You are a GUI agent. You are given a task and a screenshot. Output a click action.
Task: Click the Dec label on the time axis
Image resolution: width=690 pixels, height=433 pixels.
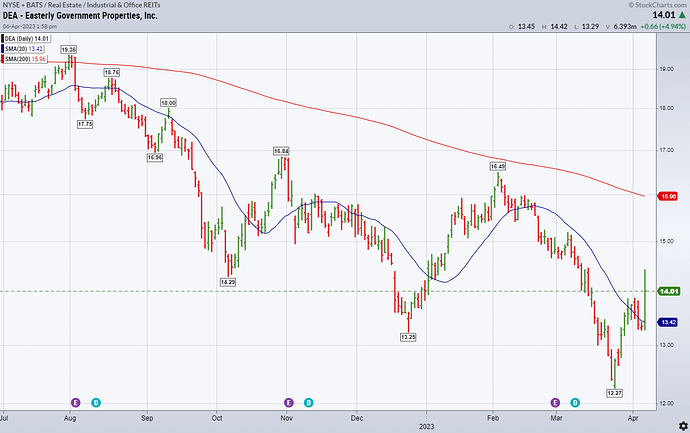pyautogui.click(x=357, y=418)
